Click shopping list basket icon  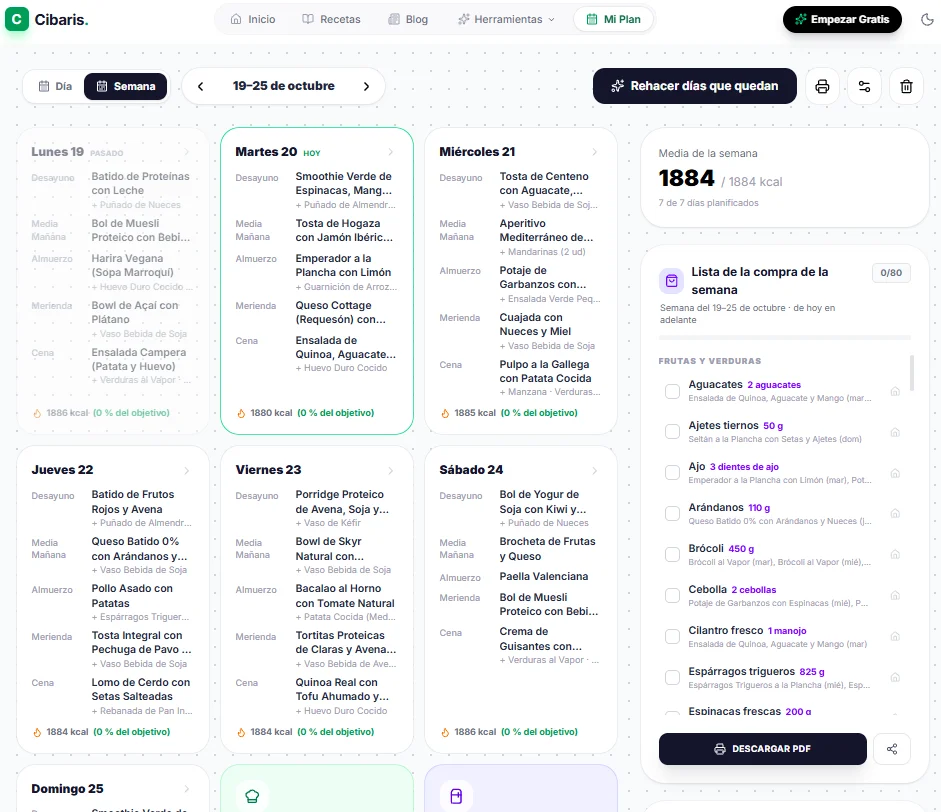pos(672,280)
